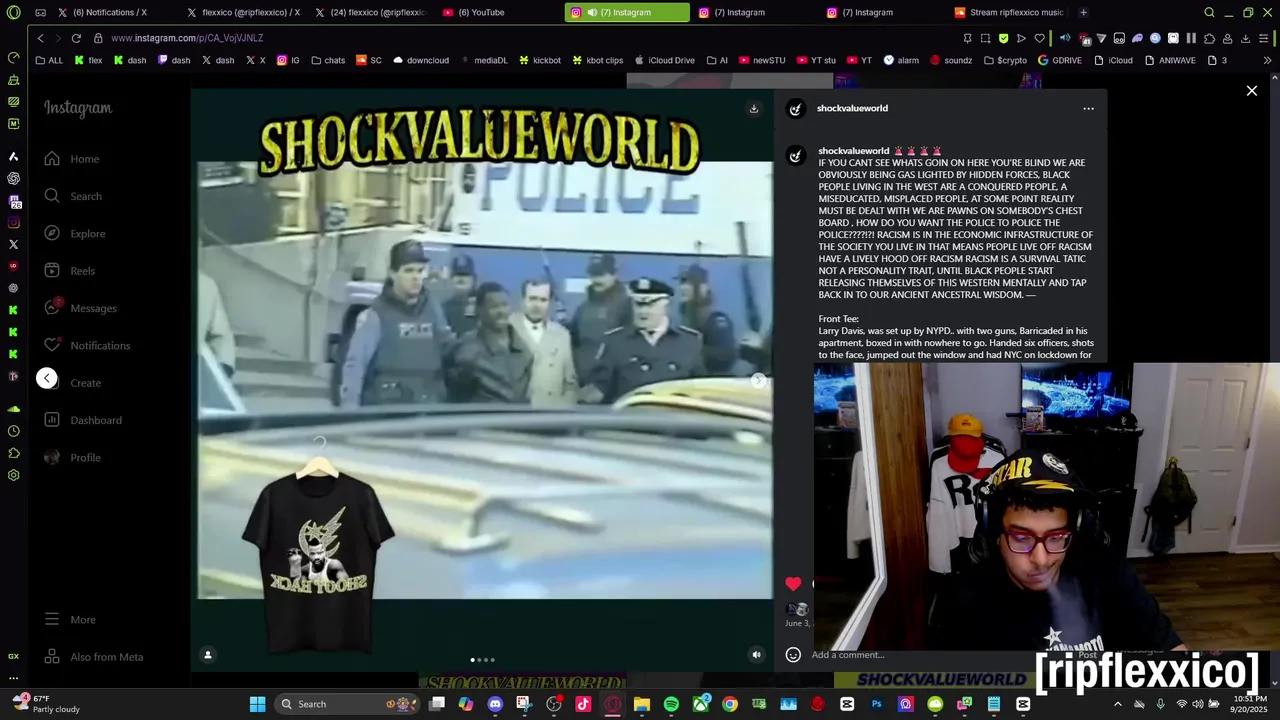Open the More menu in sidebar

tap(70, 620)
